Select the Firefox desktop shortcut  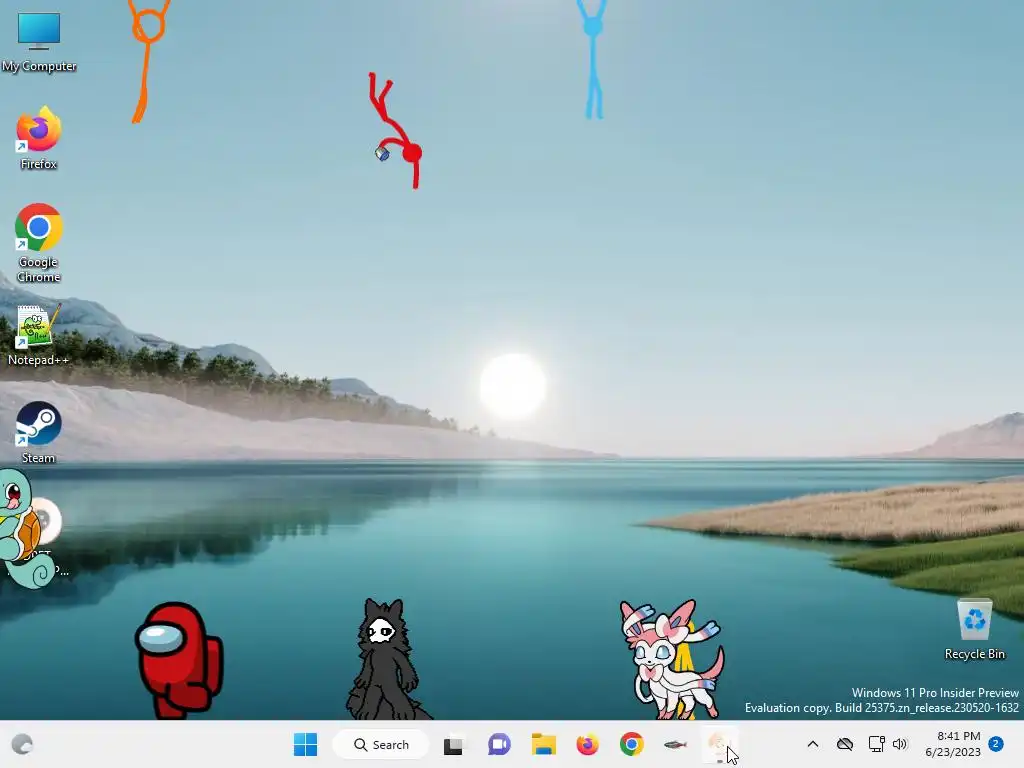[39, 138]
